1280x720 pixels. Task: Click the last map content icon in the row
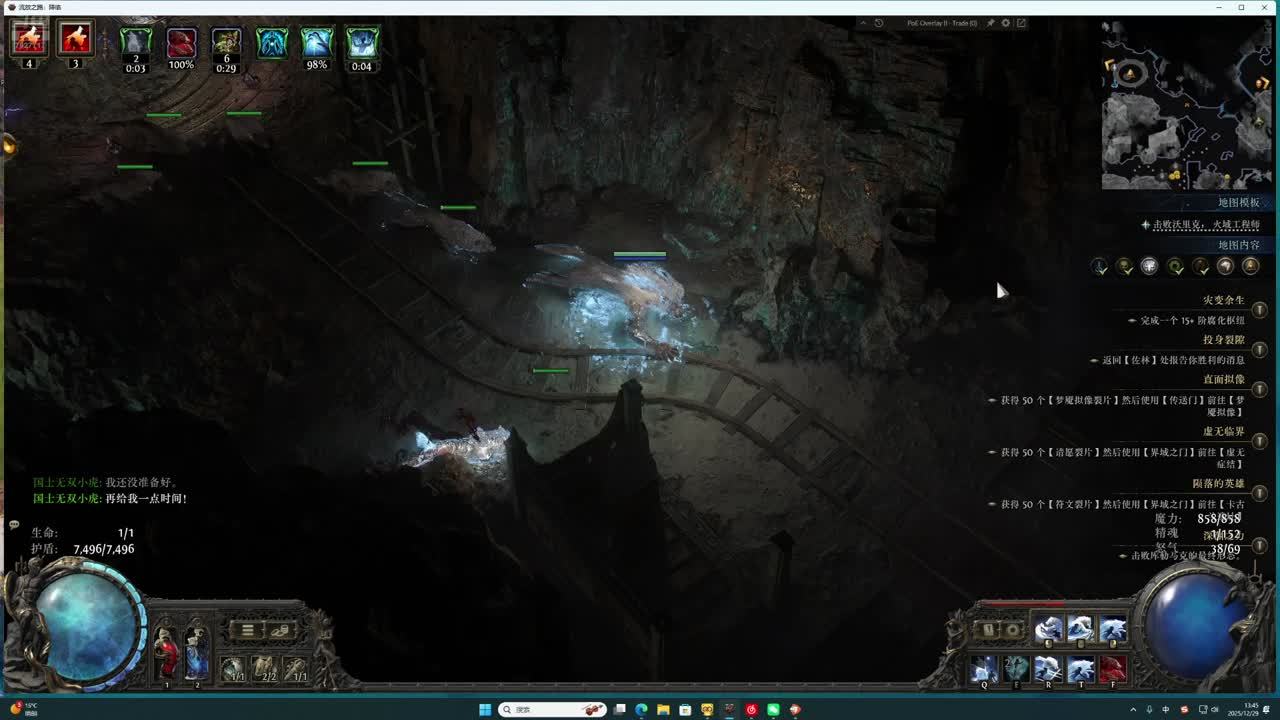coord(1250,267)
